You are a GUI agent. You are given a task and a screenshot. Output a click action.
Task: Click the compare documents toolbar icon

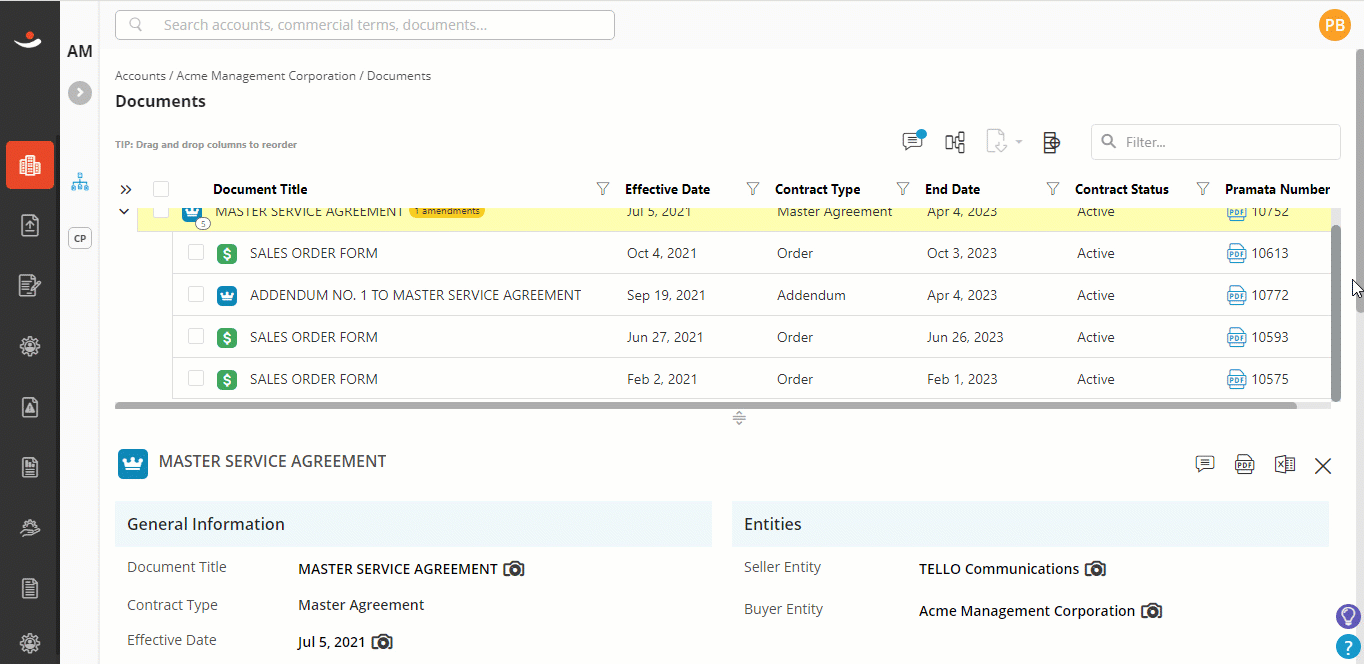click(955, 142)
